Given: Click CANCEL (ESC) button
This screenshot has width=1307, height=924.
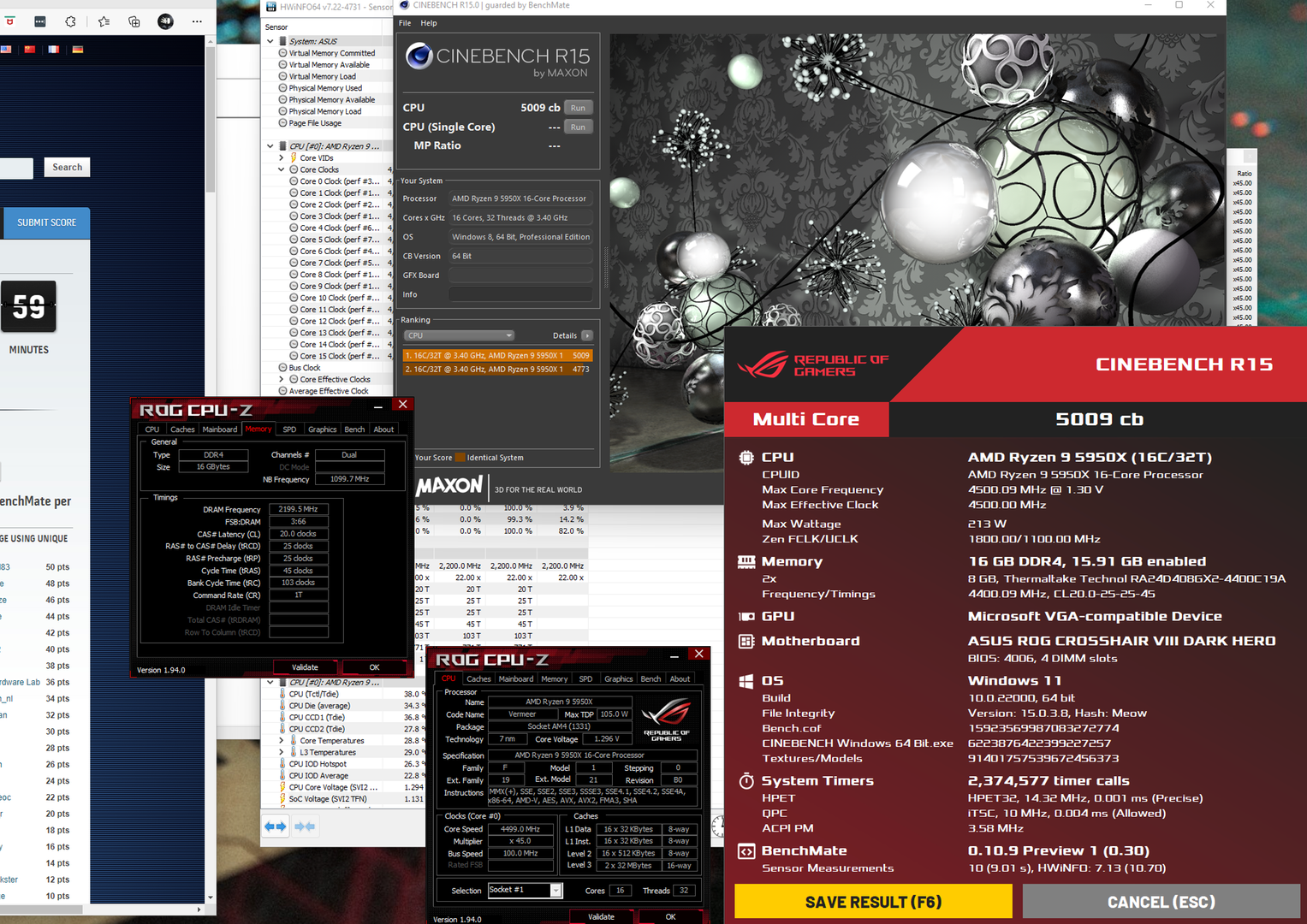Looking at the screenshot, I should coord(1161,902).
